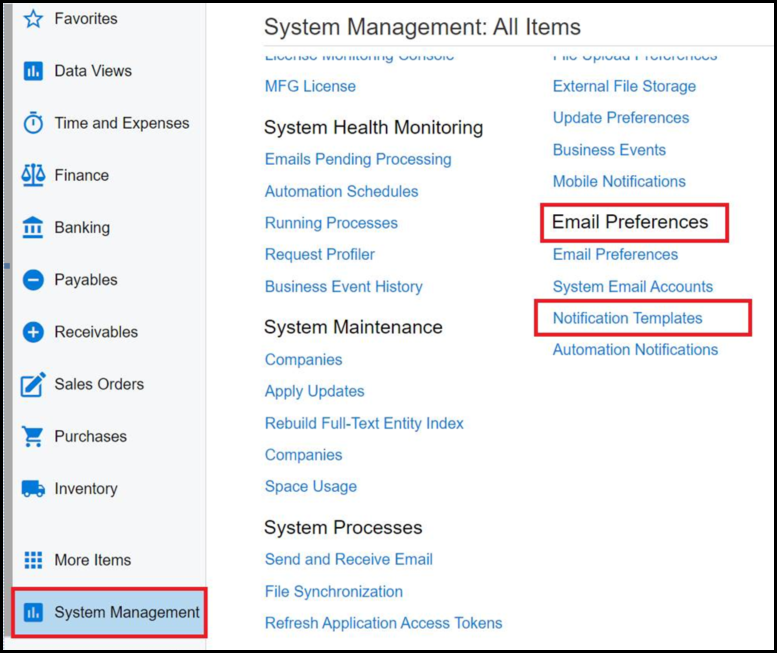
Task: Open Send and Receive Email
Action: (x=348, y=559)
